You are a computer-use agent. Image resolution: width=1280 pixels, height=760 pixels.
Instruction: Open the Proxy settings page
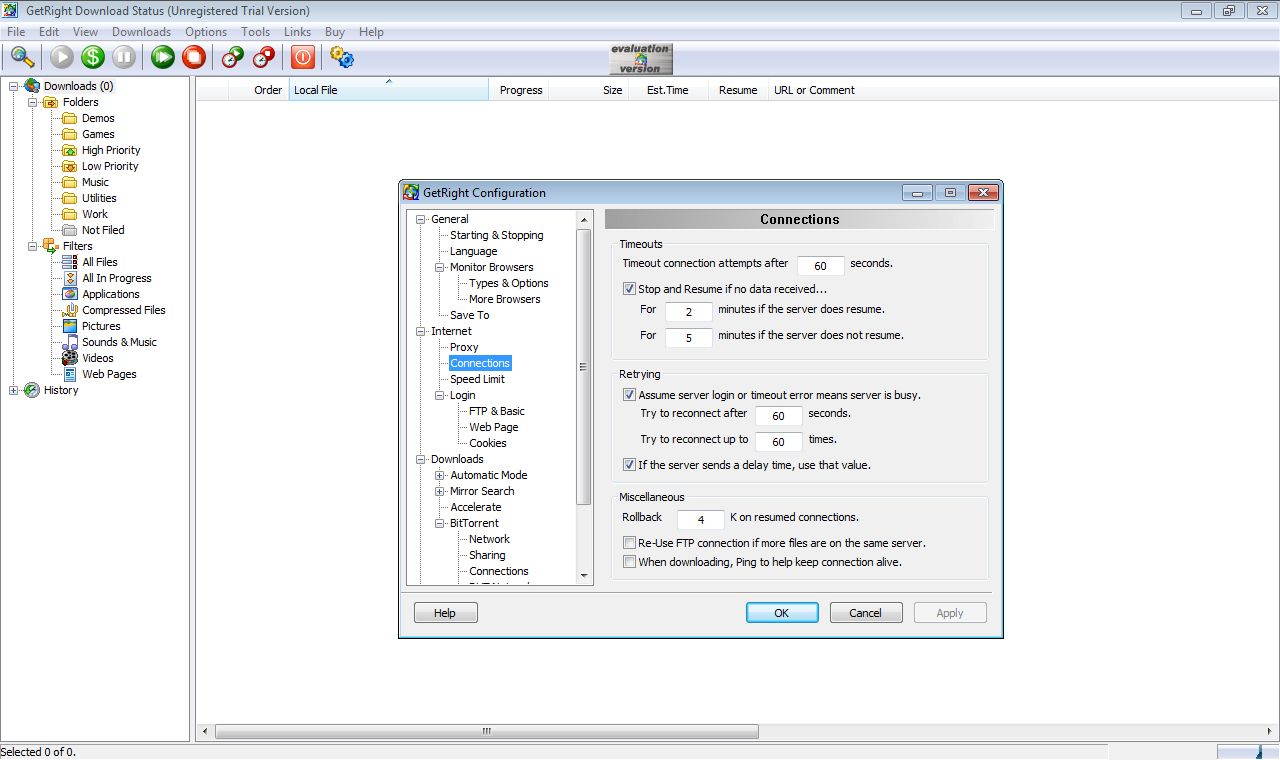point(464,347)
